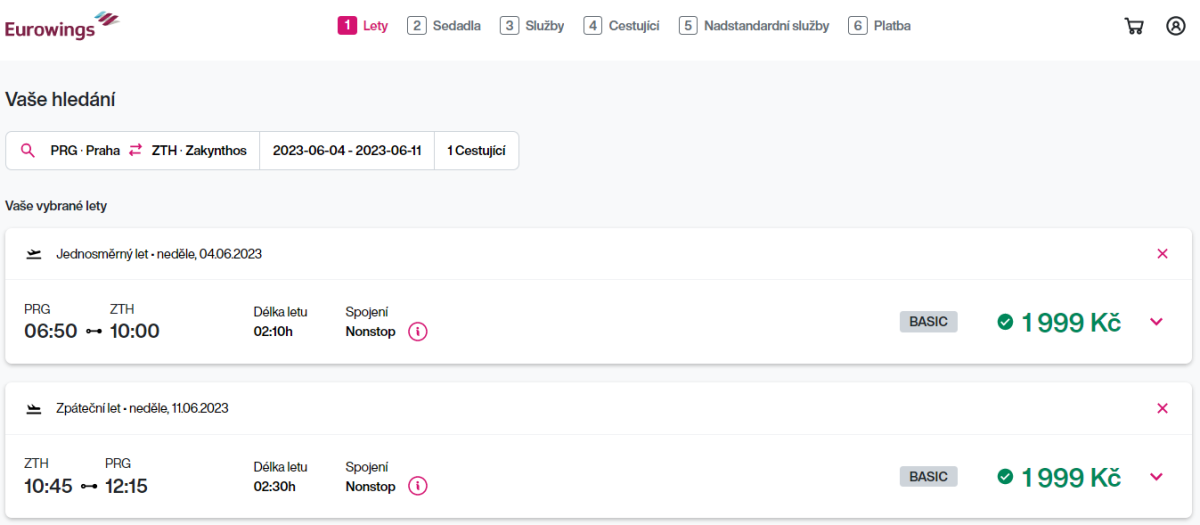This screenshot has width=1200, height=525.
Task: Select the return flight 1 999 Kč price
Action: tap(1059, 477)
